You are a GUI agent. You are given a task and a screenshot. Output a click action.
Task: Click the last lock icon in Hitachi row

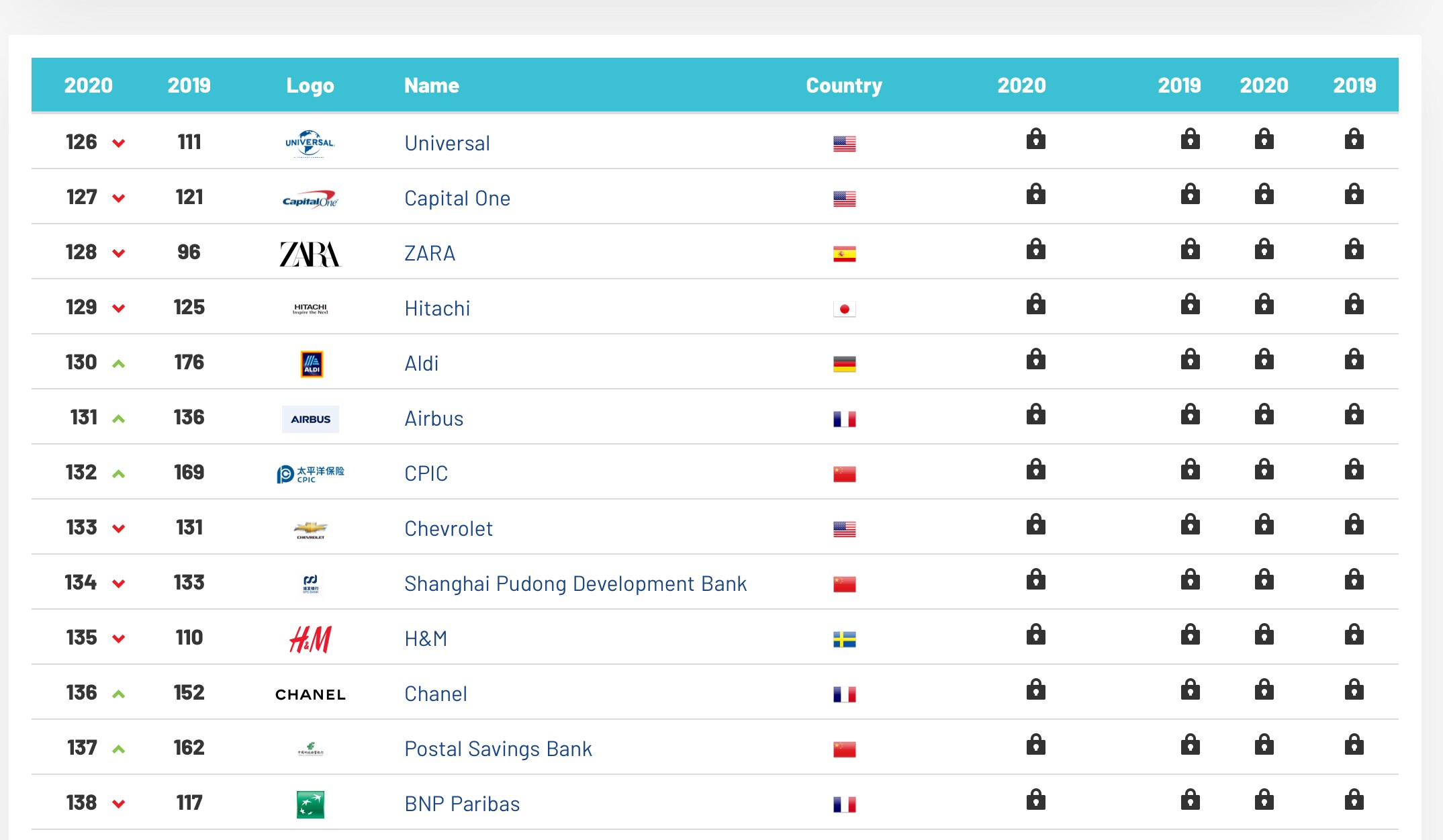coord(1354,304)
